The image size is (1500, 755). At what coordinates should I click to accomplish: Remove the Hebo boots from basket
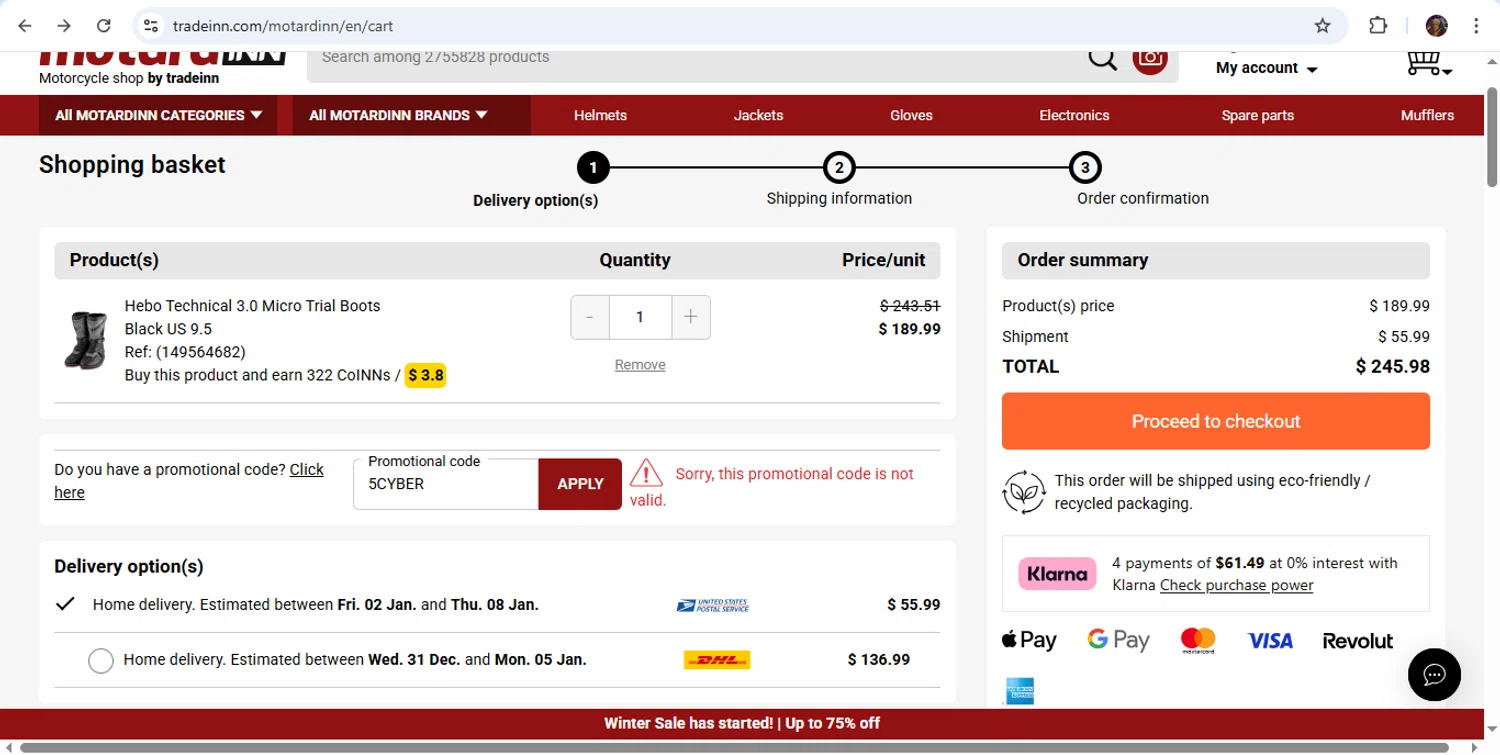[640, 365]
